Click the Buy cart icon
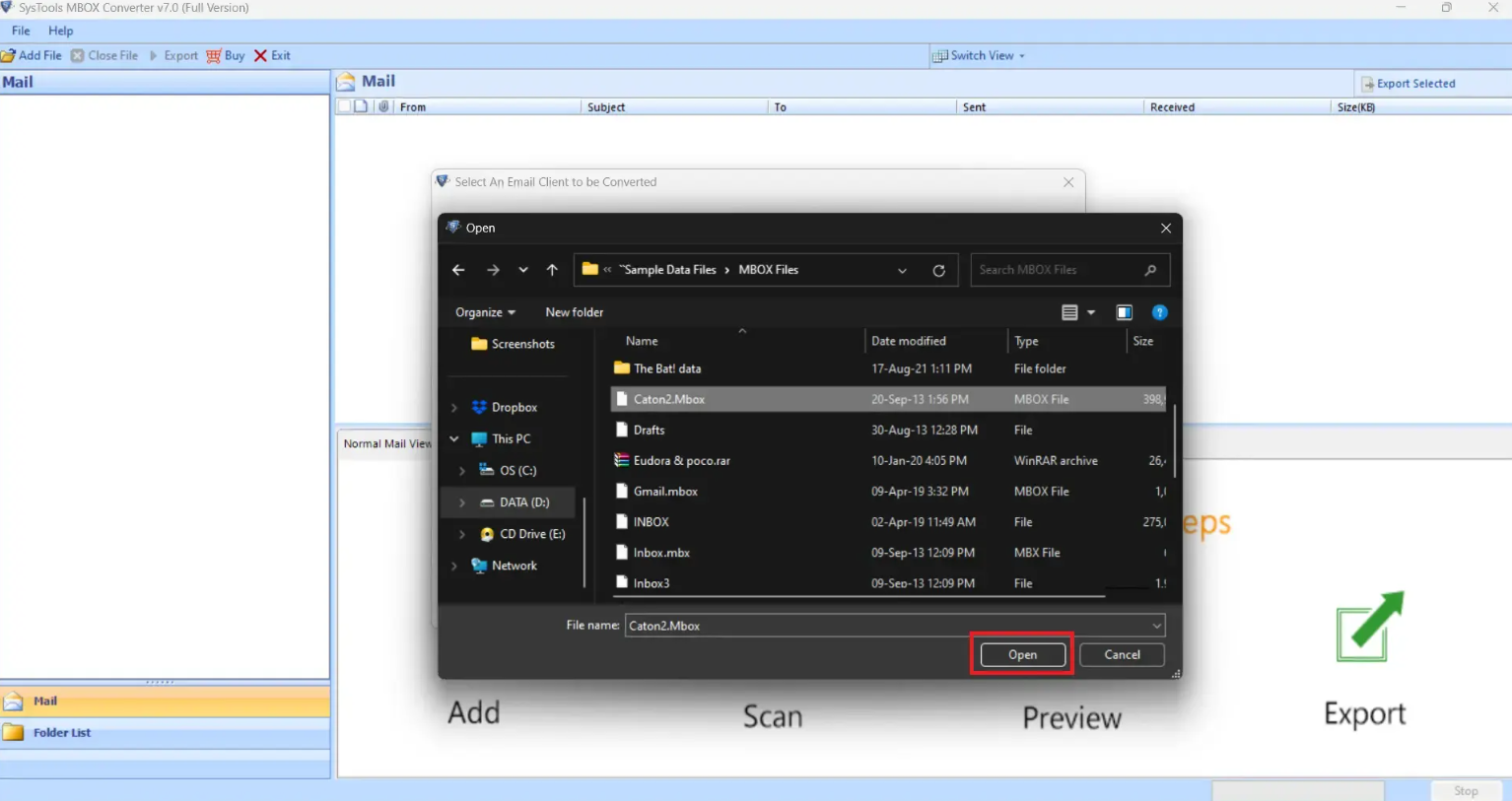The image size is (1512, 801). [x=214, y=56]
